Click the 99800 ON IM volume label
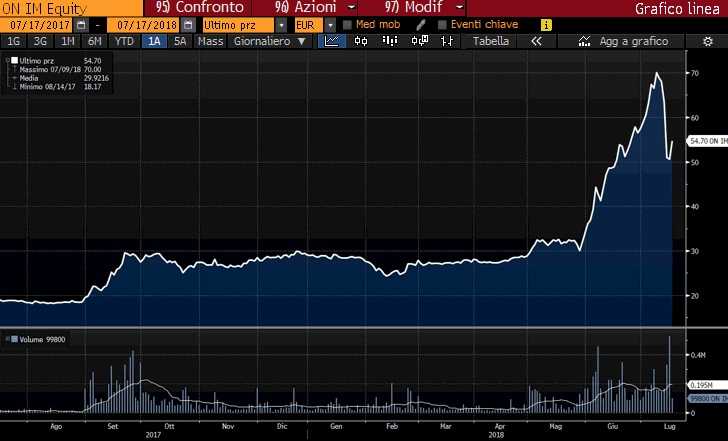The width and height of the screenshot is (728, 441). pos(708,398)
